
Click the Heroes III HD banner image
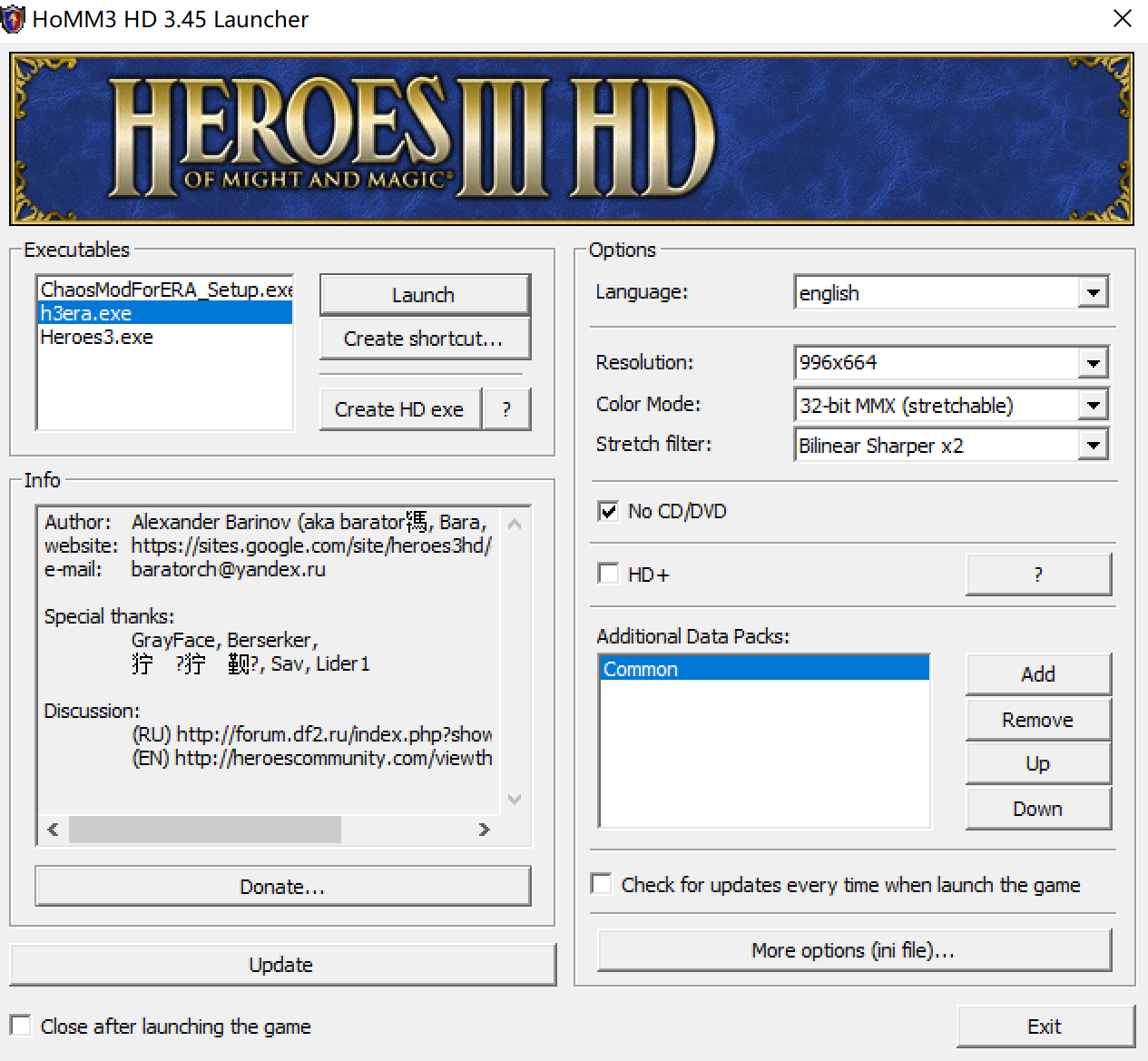[572, 138]
